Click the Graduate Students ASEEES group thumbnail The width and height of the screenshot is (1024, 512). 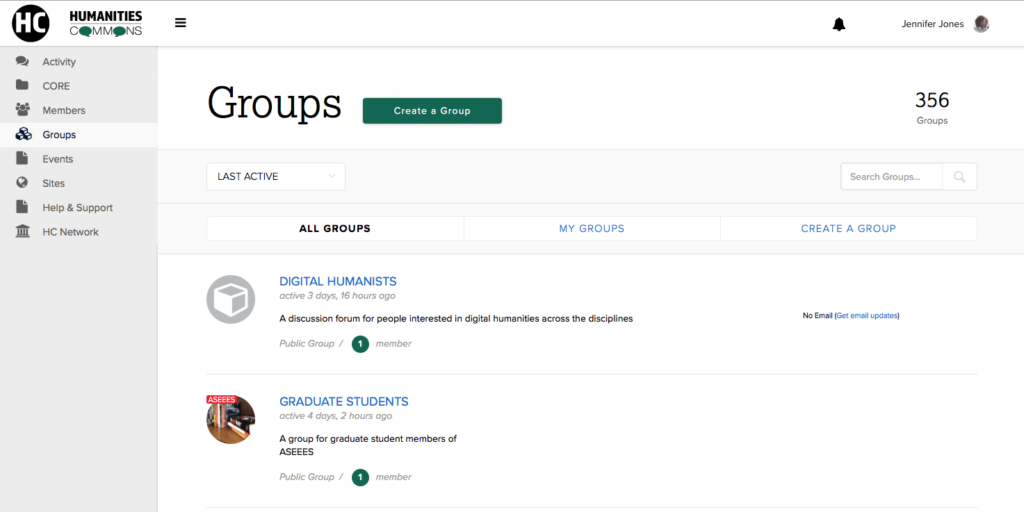(231, 420)
